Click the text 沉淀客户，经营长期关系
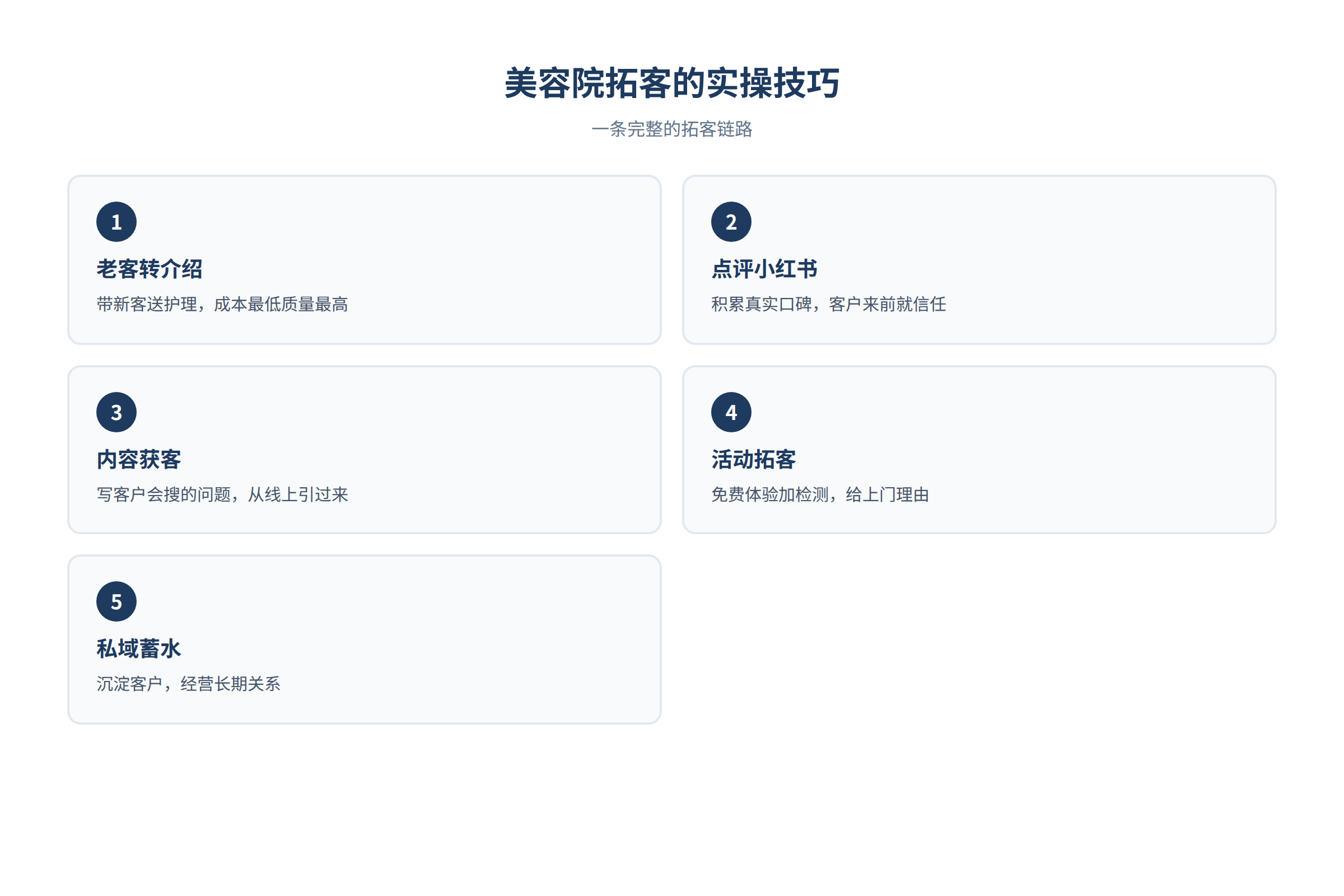 [189, 683]
